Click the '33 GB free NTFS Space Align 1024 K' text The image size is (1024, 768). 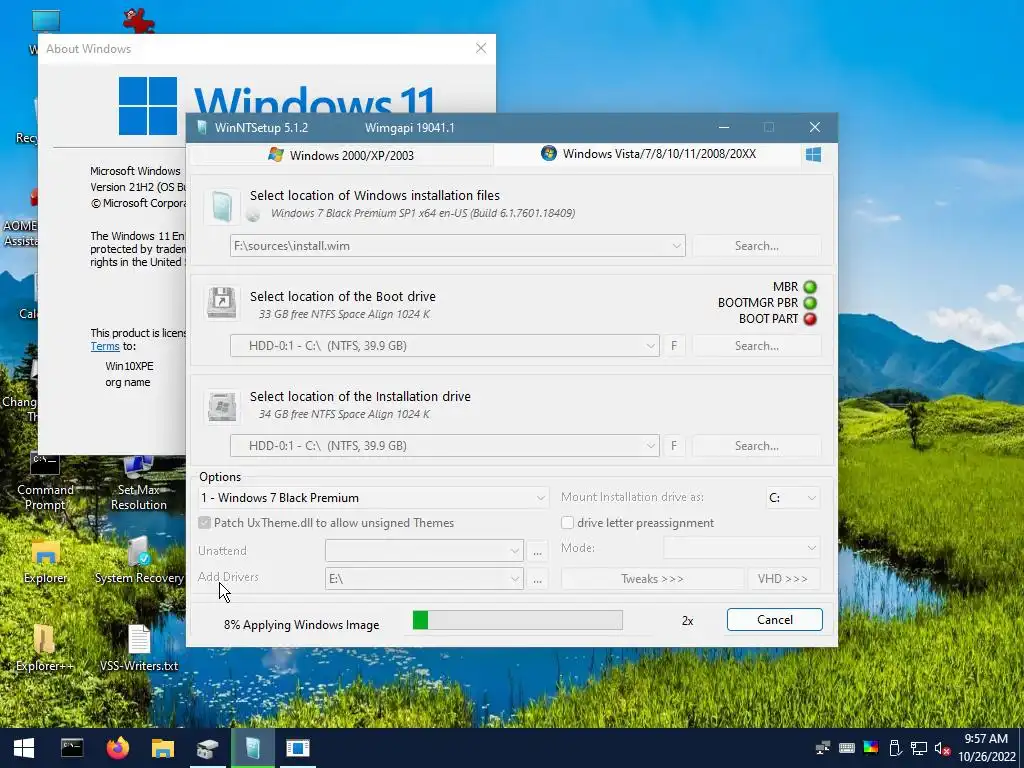(x=344, y=314)
